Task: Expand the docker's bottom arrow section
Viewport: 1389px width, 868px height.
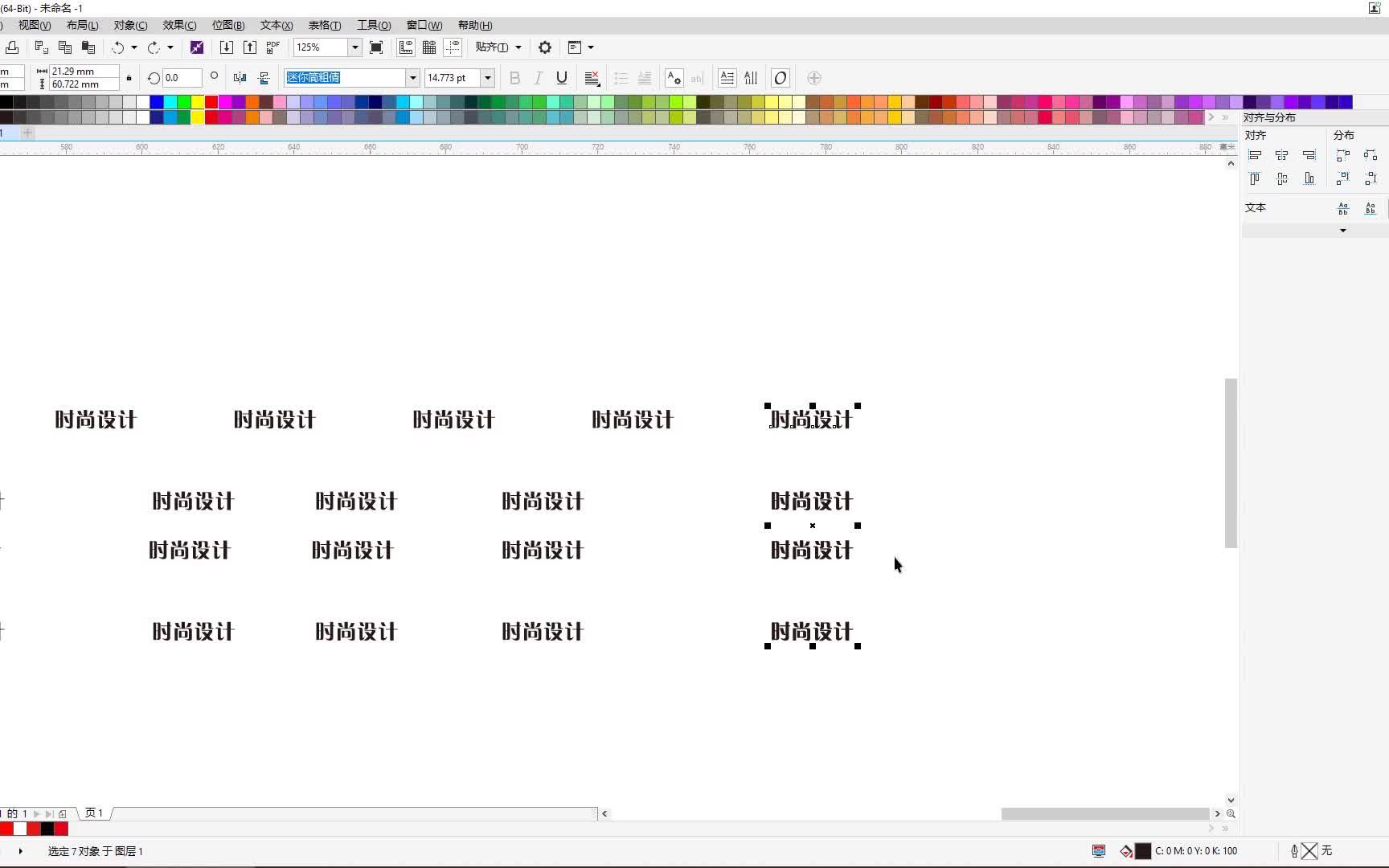Action: tap(1342, 231)
